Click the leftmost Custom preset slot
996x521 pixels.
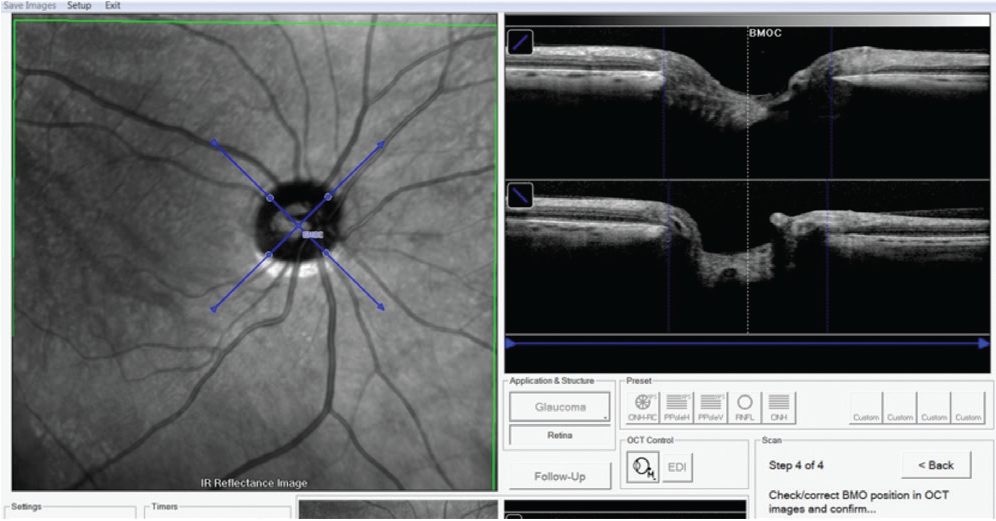[866, 407]
